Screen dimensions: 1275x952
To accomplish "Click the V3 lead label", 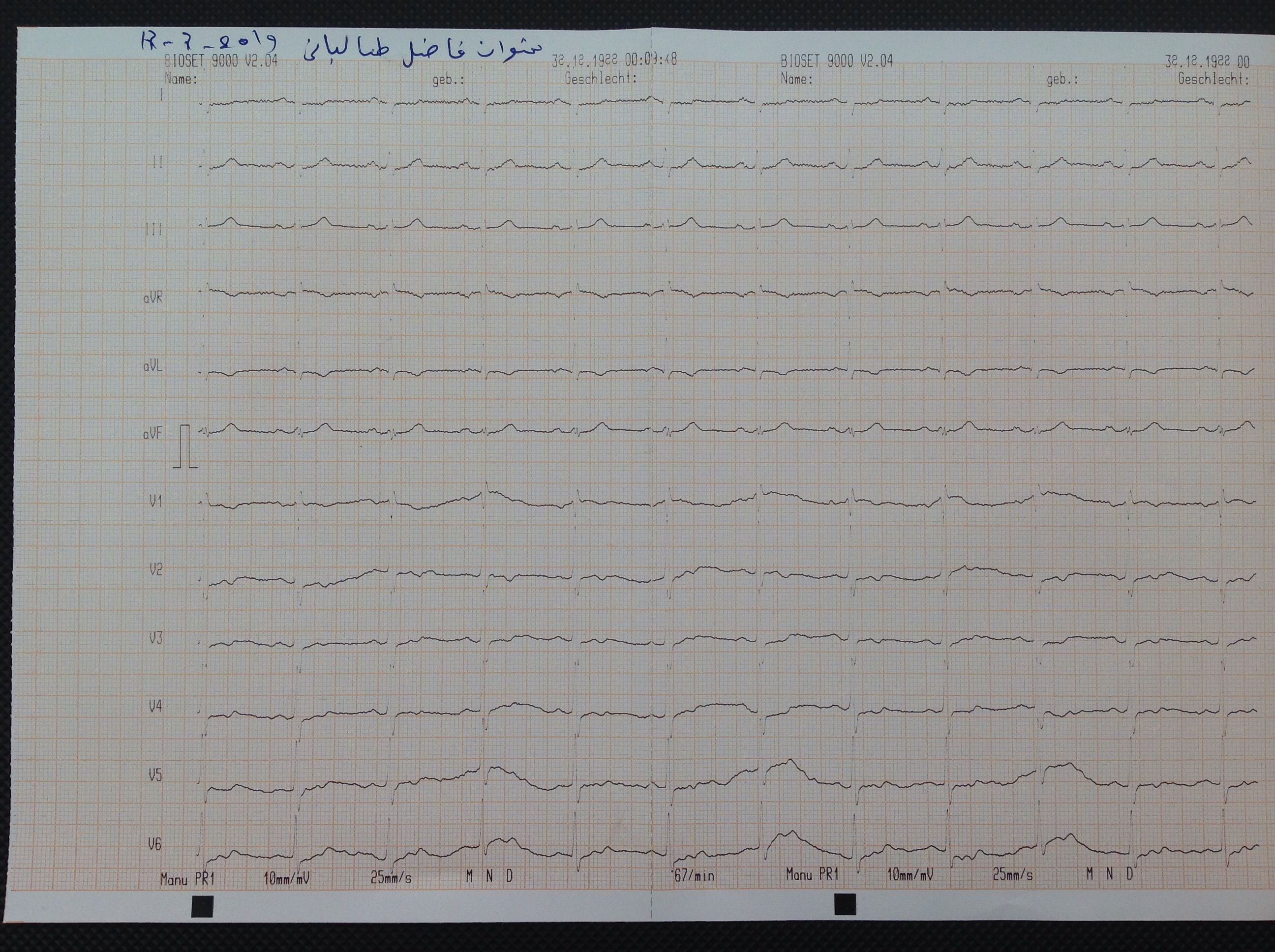I will [155, 638].
